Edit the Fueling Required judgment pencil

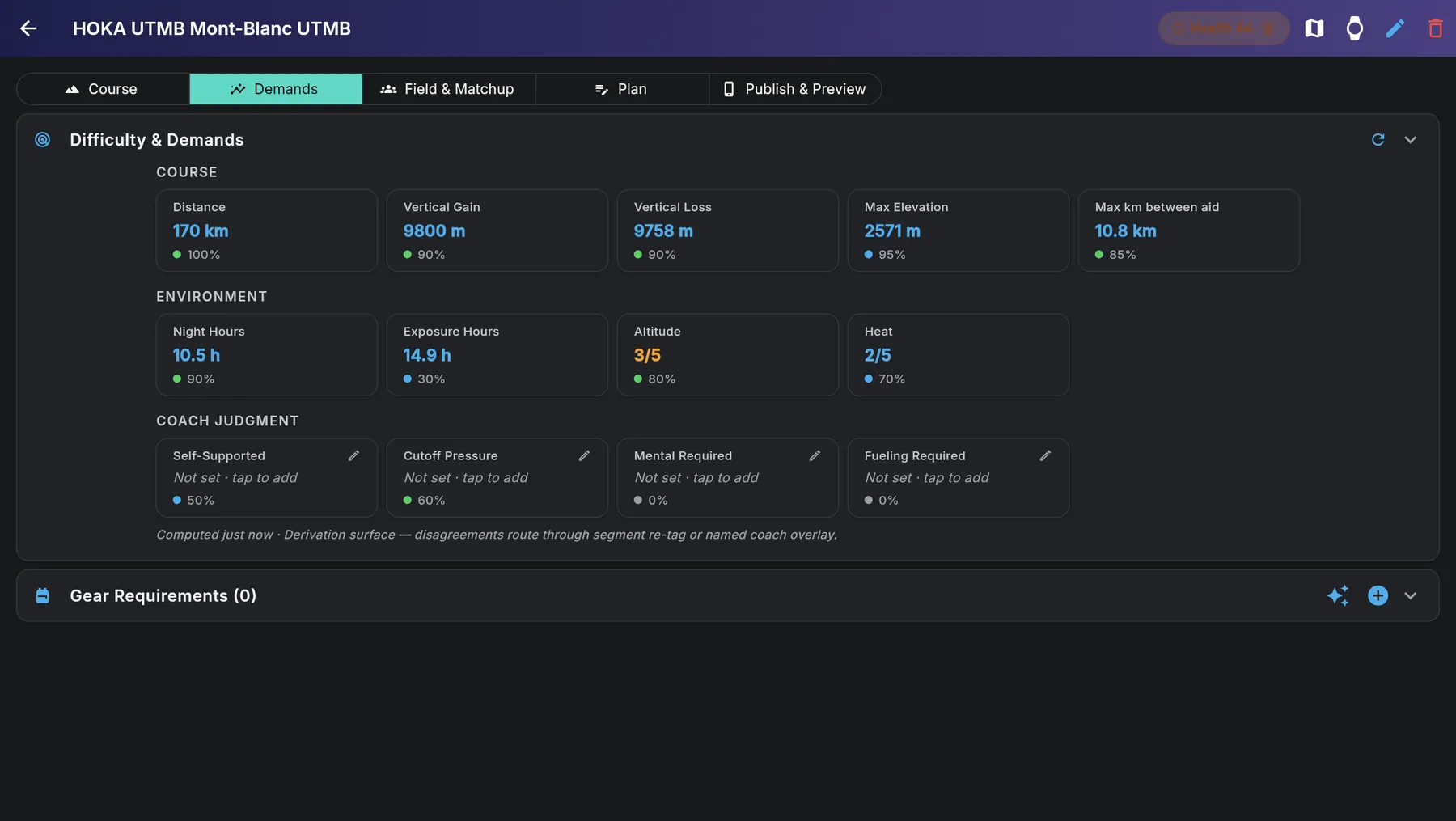pos(1045,456)
